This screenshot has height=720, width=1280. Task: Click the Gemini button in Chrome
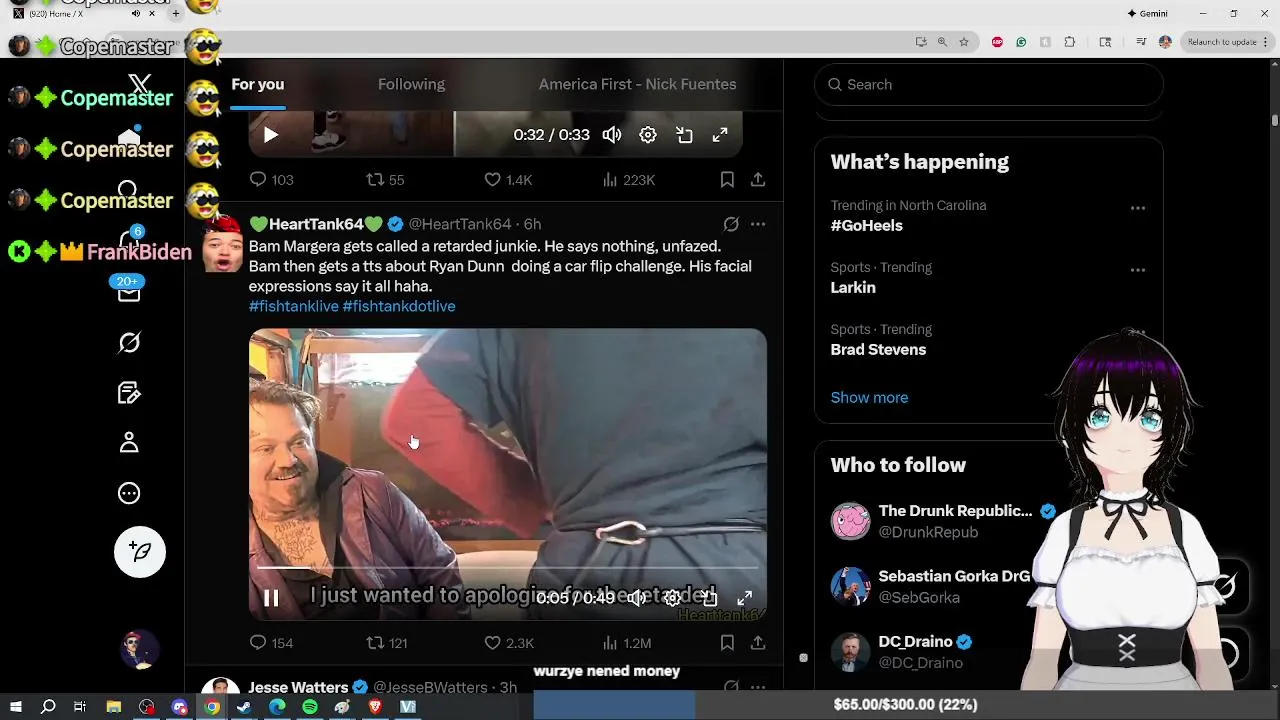pos(1147,13)
